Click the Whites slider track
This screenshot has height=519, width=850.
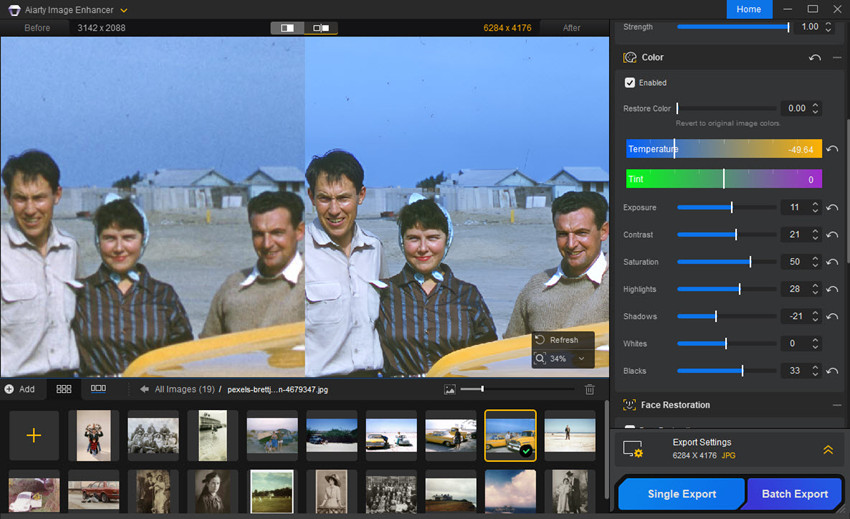[x=726, y=343]
